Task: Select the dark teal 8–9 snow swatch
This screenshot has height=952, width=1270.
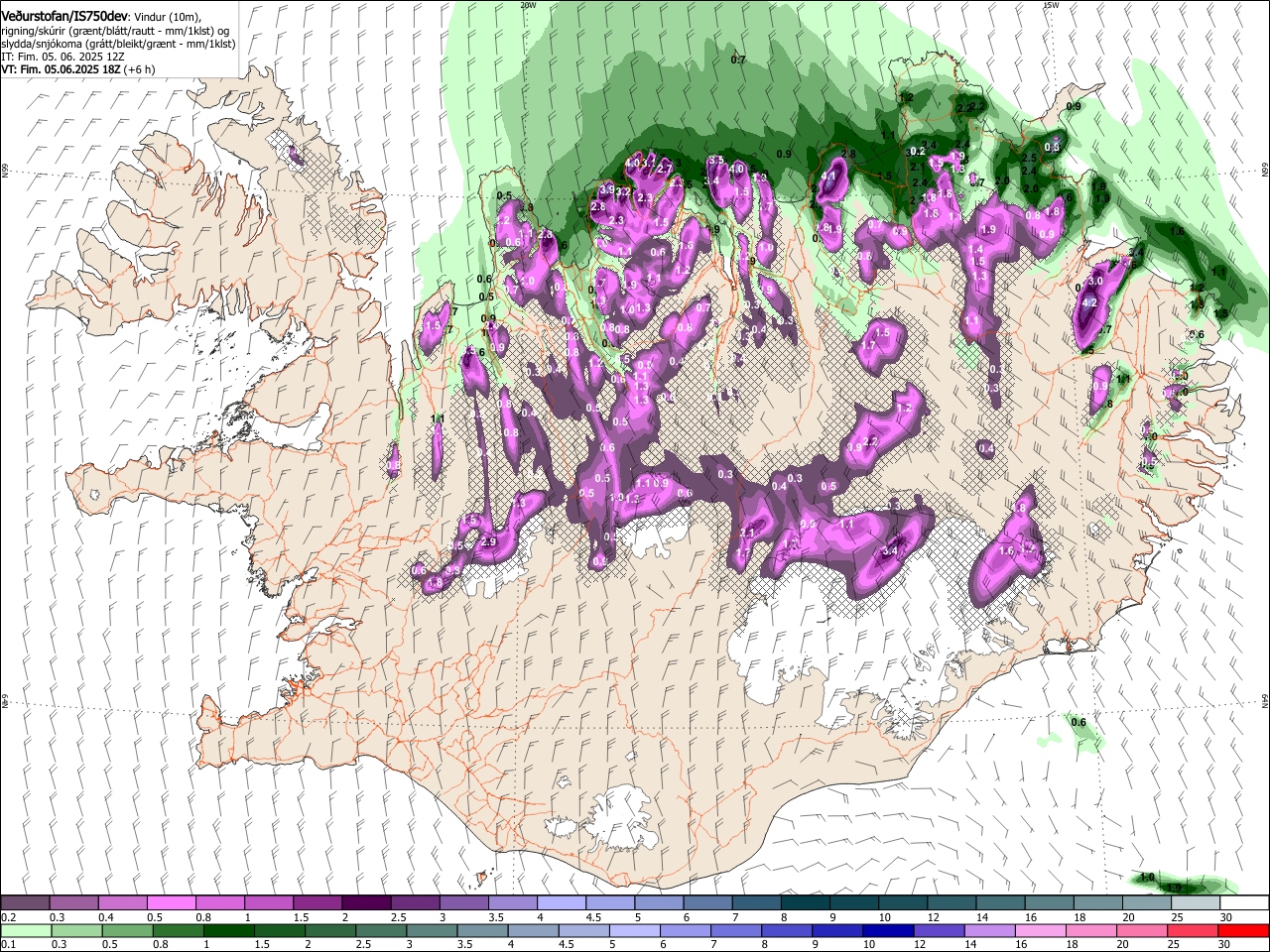Action: point(804,902)
